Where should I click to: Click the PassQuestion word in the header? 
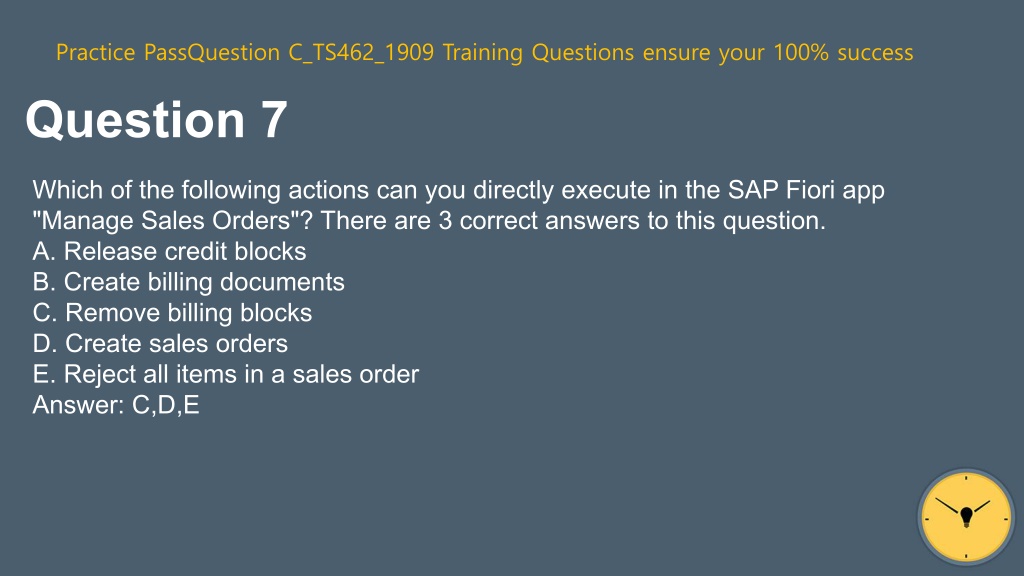coord(212,52)
